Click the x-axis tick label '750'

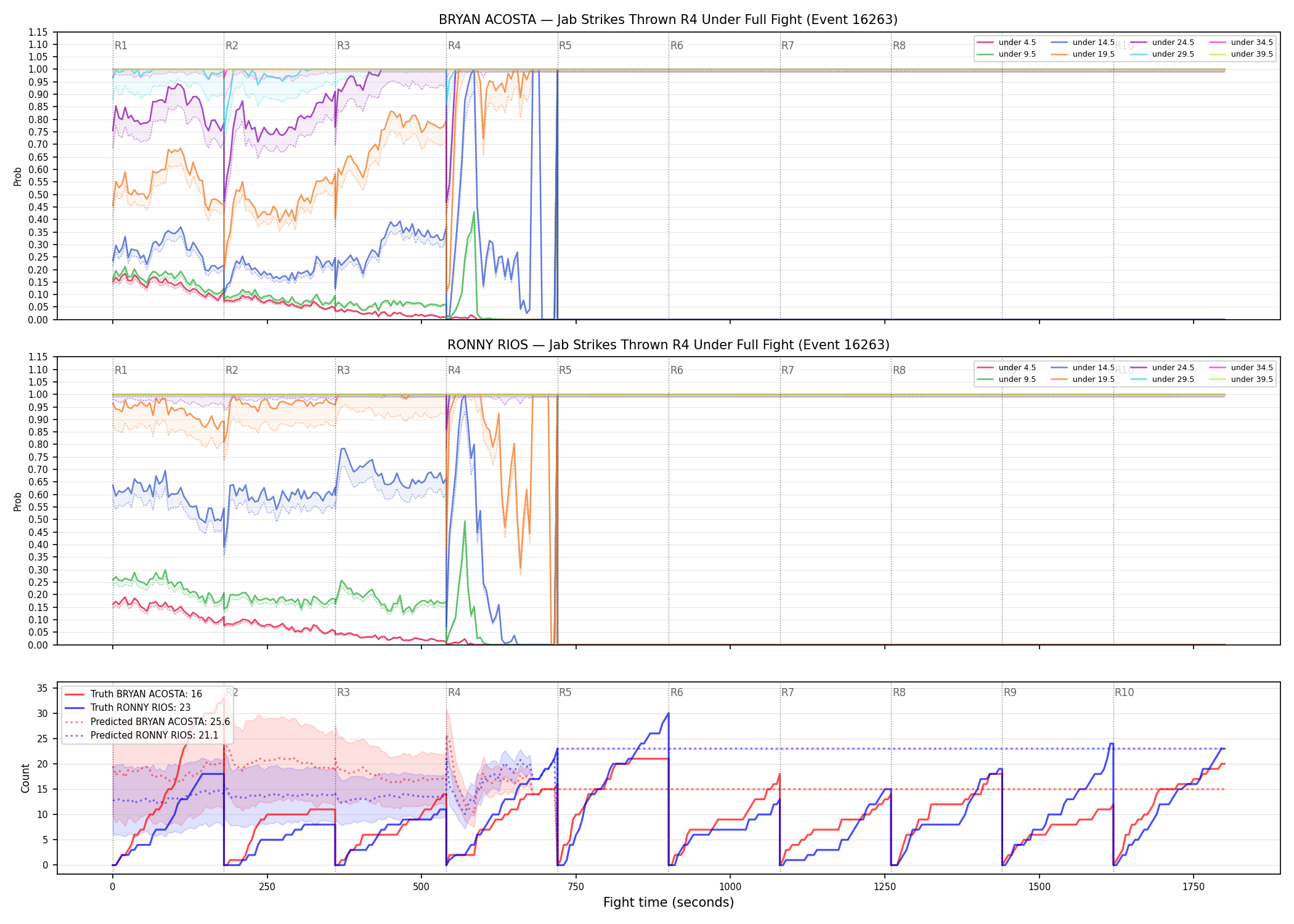[576, 887]
